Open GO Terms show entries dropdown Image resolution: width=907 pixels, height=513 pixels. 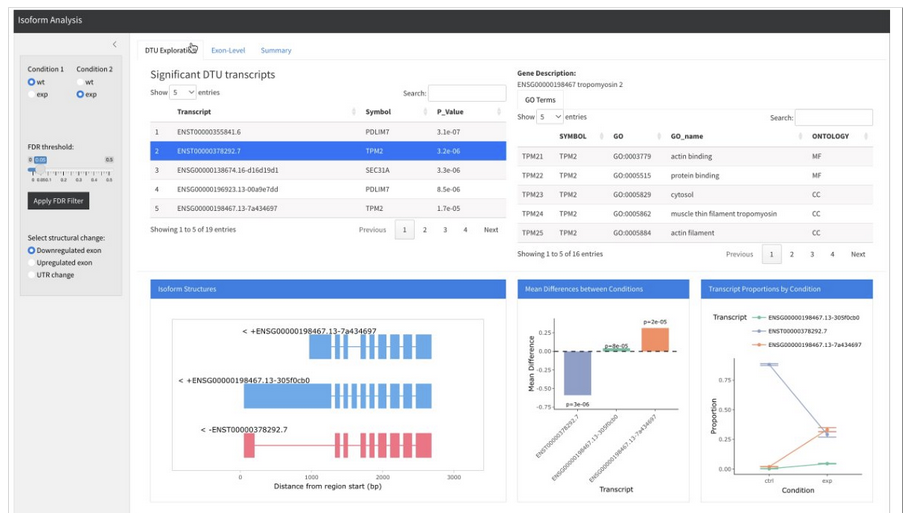click(550, 117)
